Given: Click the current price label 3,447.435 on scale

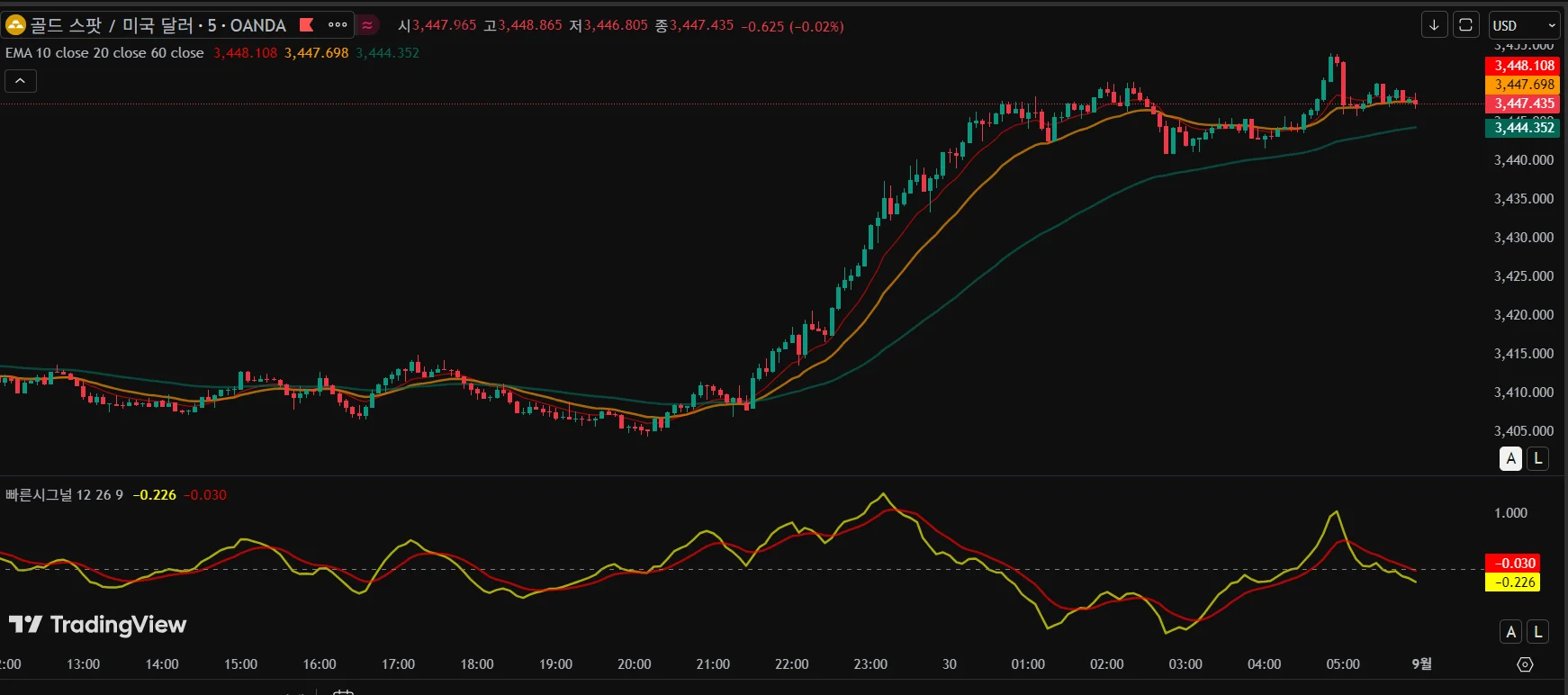Looking at the screenshot, I should tap(1522, 104).
